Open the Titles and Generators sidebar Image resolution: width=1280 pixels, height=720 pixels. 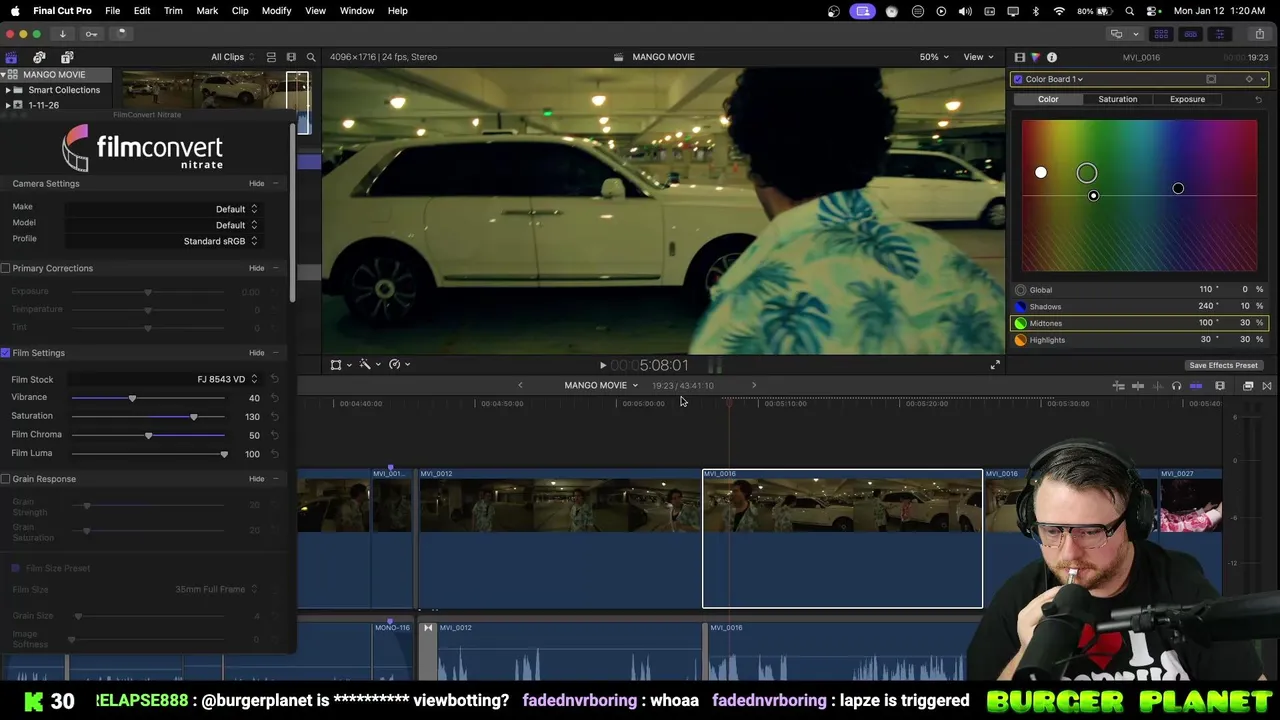coord(67,57)
